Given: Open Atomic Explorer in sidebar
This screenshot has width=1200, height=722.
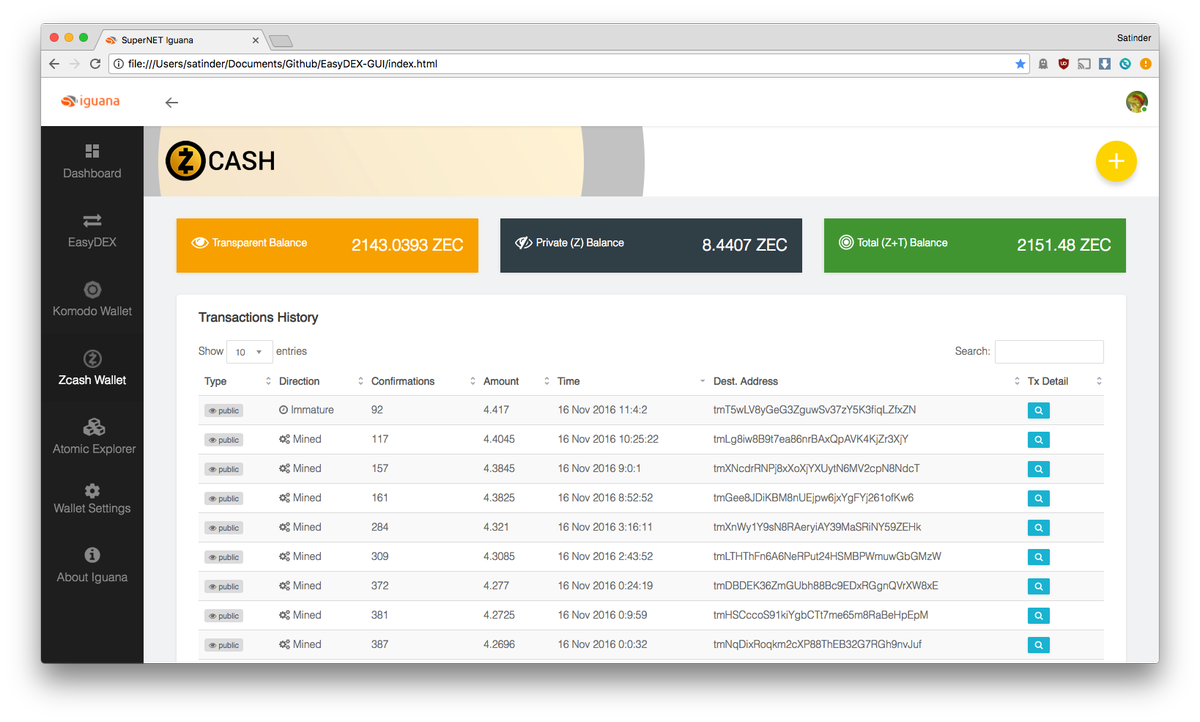Looking at the screenshot, I should (x=92, y=437).
